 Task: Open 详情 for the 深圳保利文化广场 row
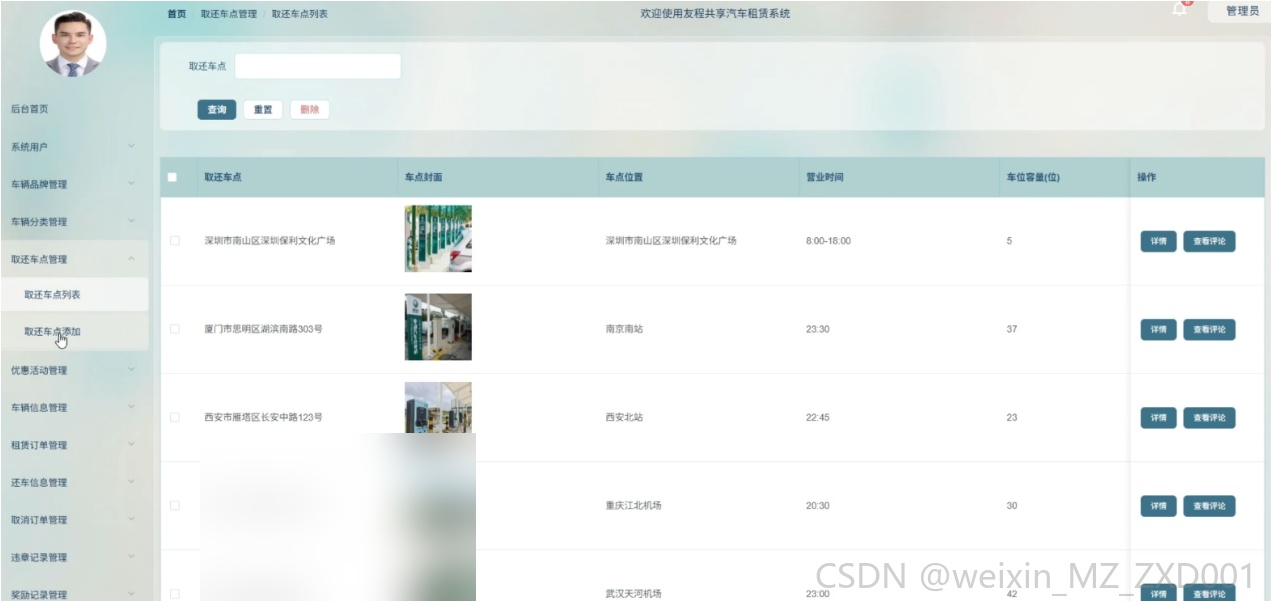pyautogui.click(x=1158, y=241)
